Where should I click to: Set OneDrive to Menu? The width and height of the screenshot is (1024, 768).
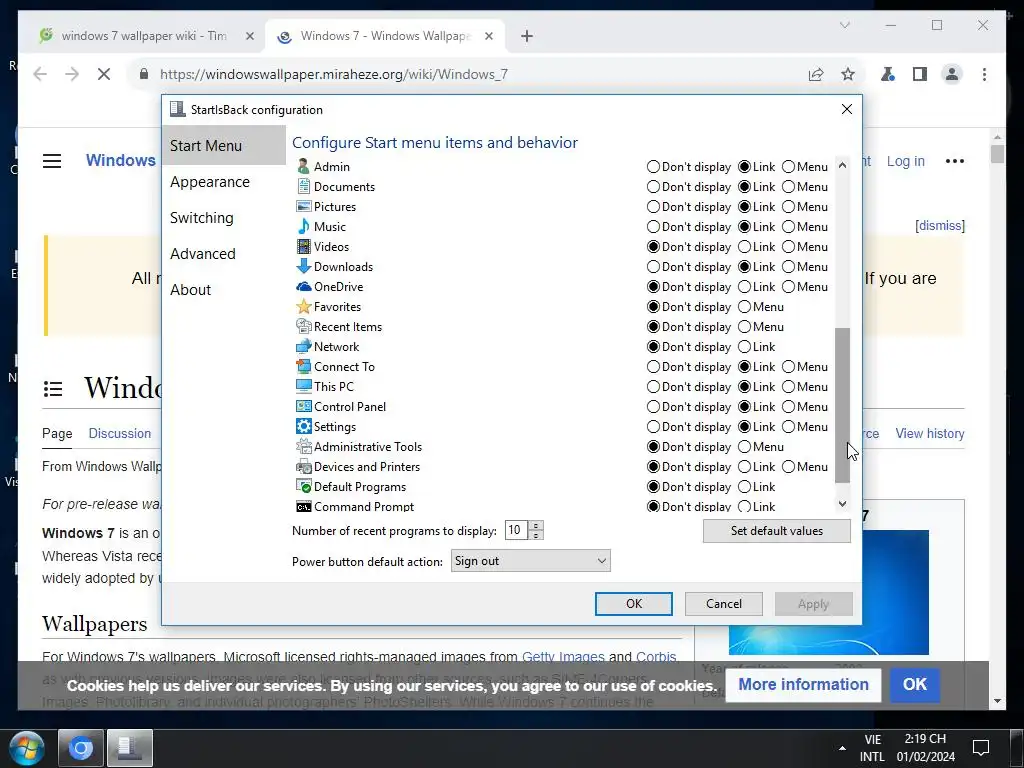coord(788,287)
